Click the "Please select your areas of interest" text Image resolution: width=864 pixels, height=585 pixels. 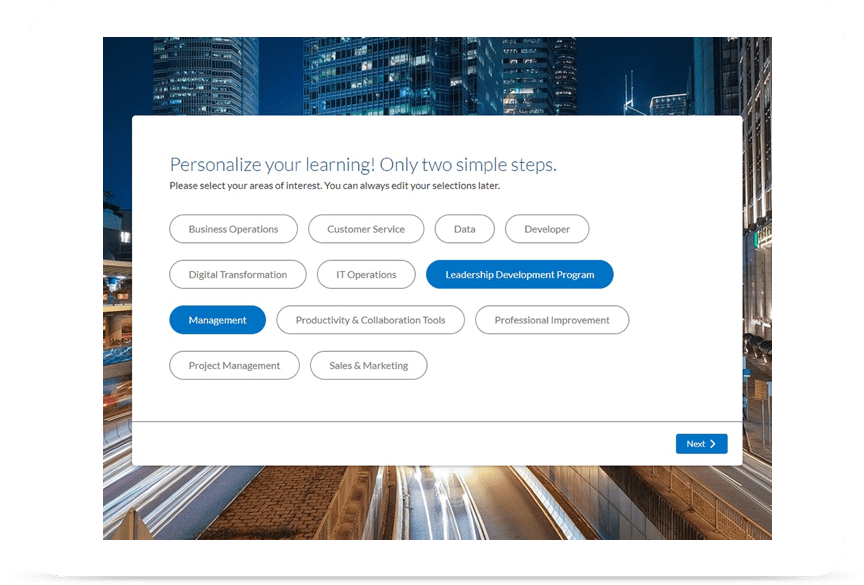coord(334,186)
